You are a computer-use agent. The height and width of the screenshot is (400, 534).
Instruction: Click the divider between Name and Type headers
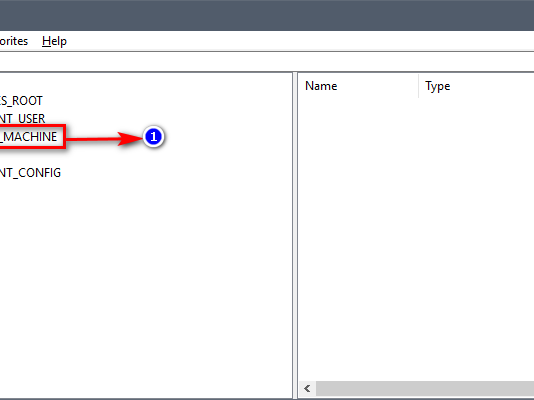[419, 86]
